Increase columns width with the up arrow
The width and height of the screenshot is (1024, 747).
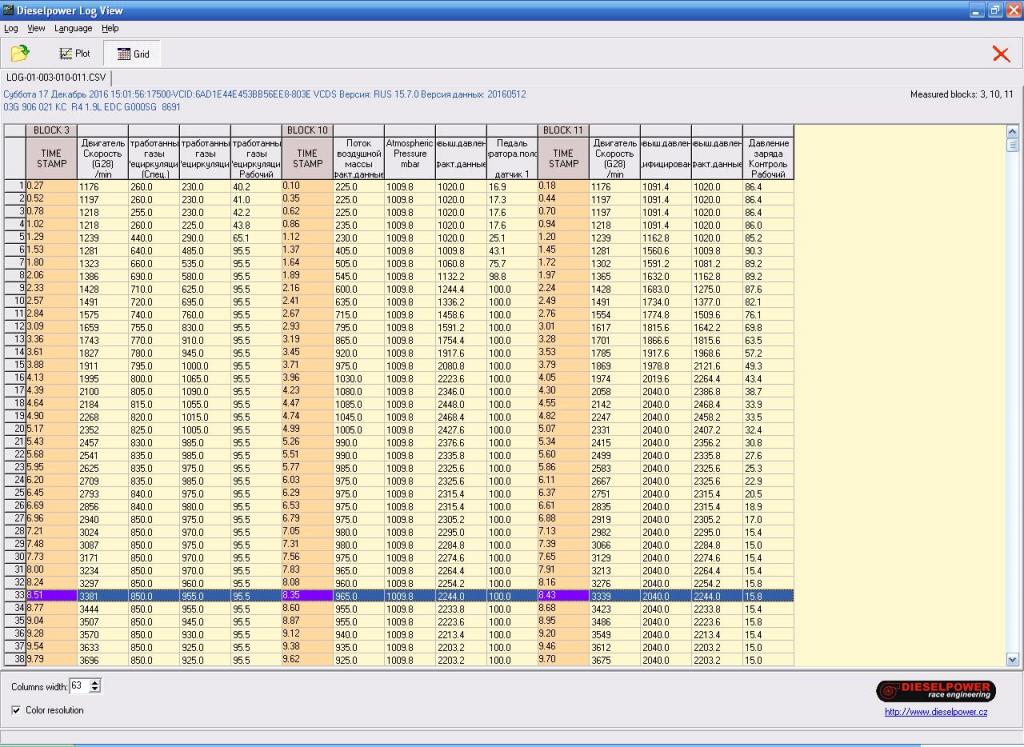tap(95, 682)
